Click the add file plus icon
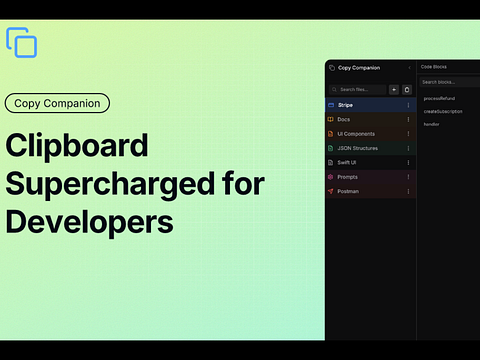Viewport: 480px width, 360px height. click(394, 90)
